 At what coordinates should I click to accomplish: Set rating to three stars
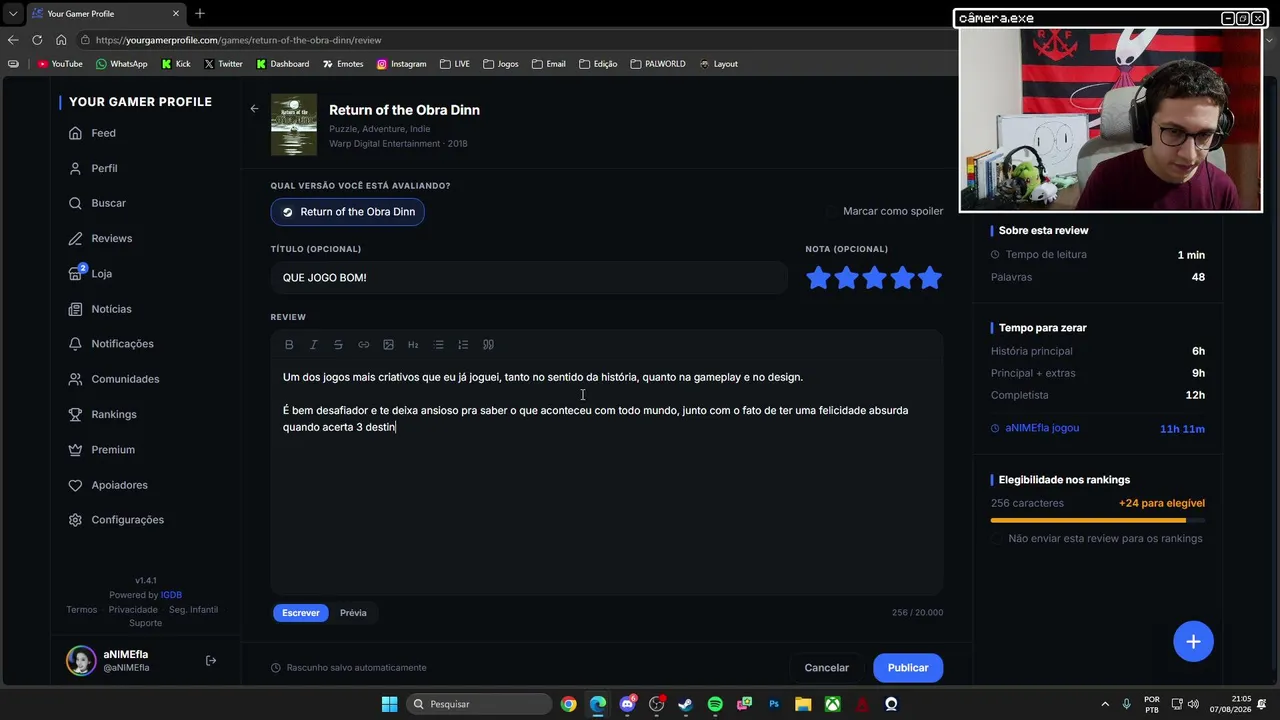(874, 278)
